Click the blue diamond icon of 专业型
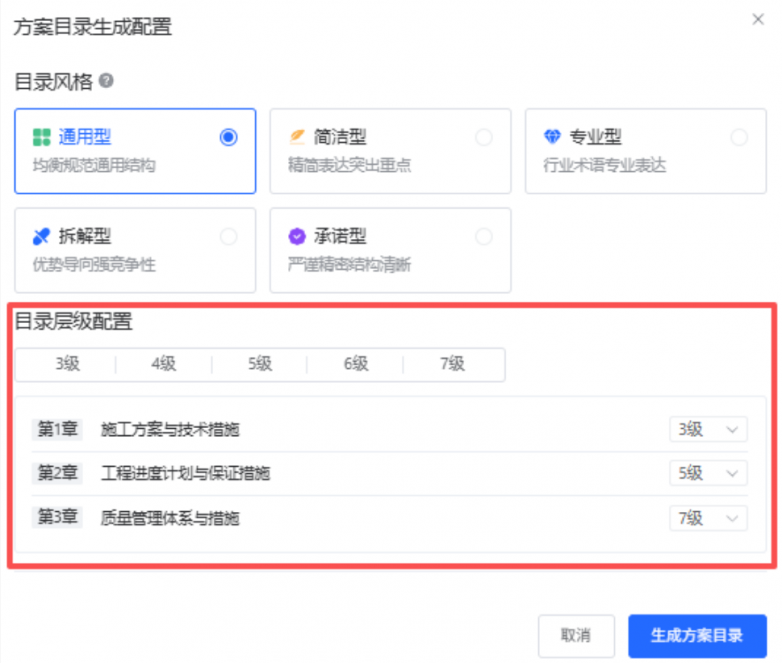The image size is (782, 663). tap(552, 136)
